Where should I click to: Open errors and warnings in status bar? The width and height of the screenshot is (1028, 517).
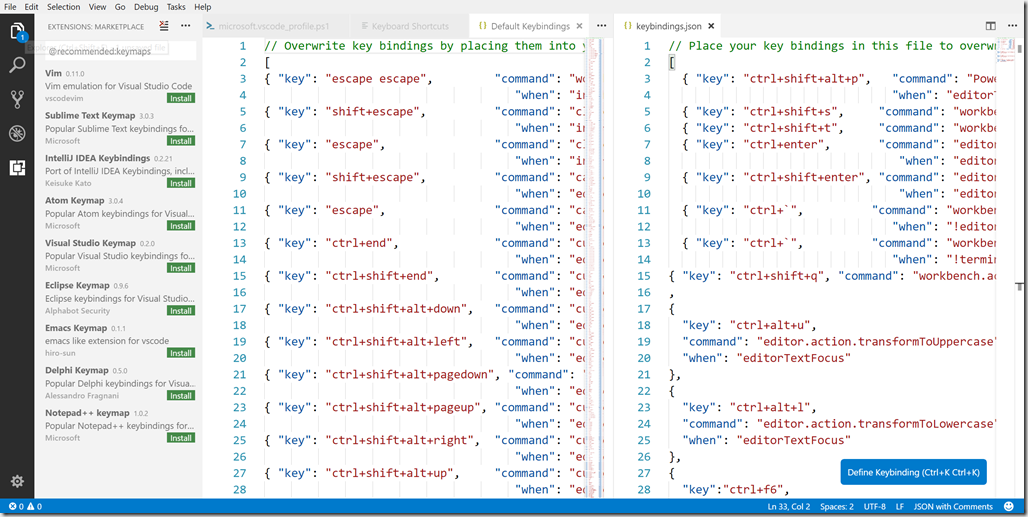26,507
